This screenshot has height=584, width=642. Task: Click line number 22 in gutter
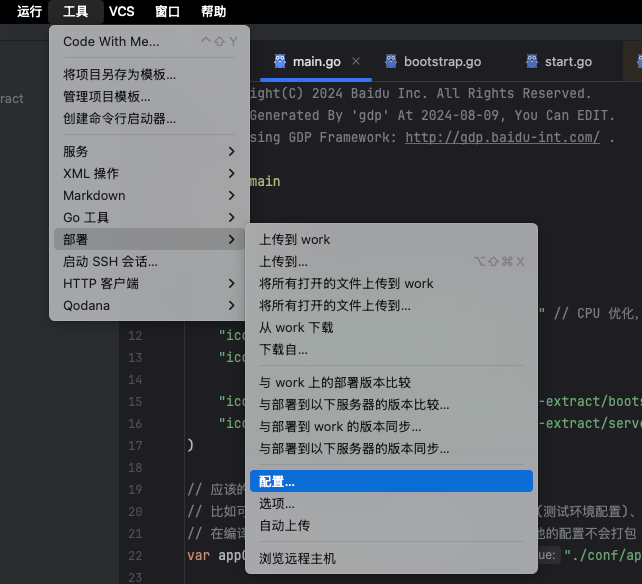tap(135, 556)
